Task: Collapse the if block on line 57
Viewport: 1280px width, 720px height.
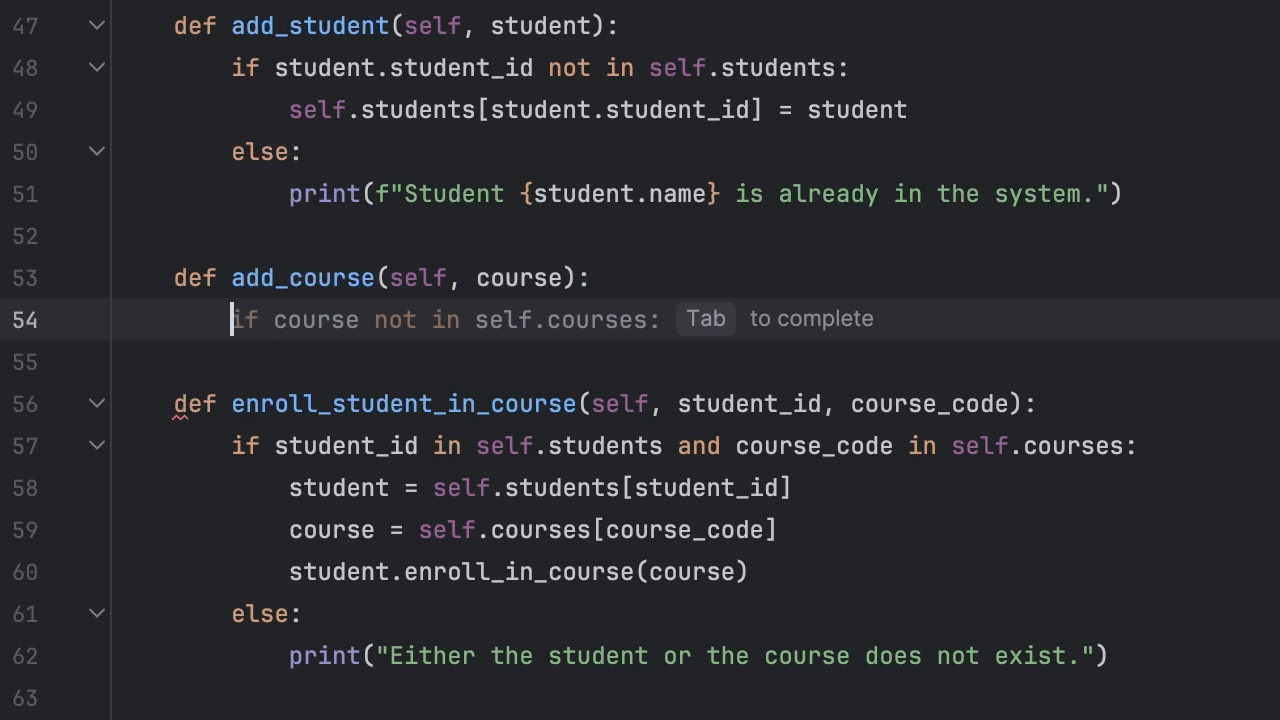Action: (97, 445)
